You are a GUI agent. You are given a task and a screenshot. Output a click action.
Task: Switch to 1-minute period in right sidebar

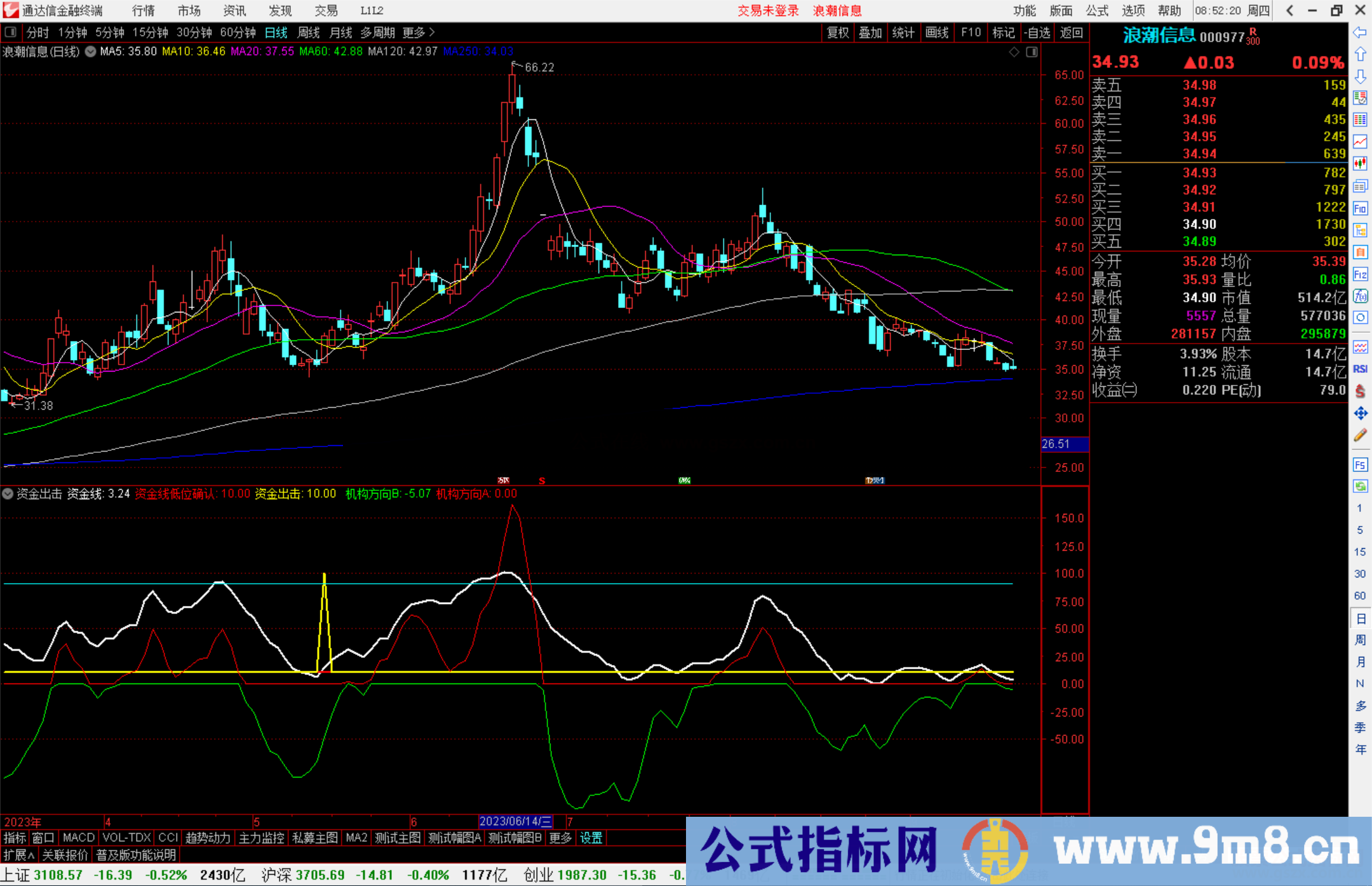(1359, 508)
